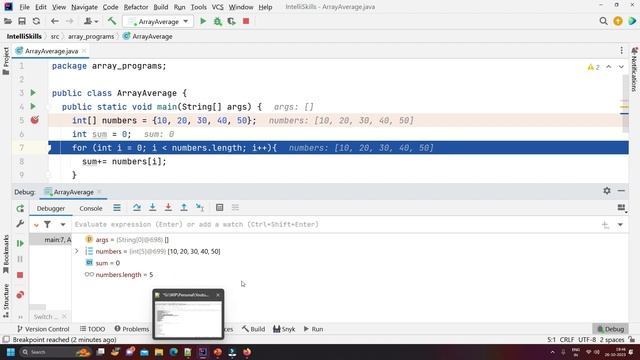The image size is (640, 360).
Task: Open the Run tool window
Action: pos(313,329)
